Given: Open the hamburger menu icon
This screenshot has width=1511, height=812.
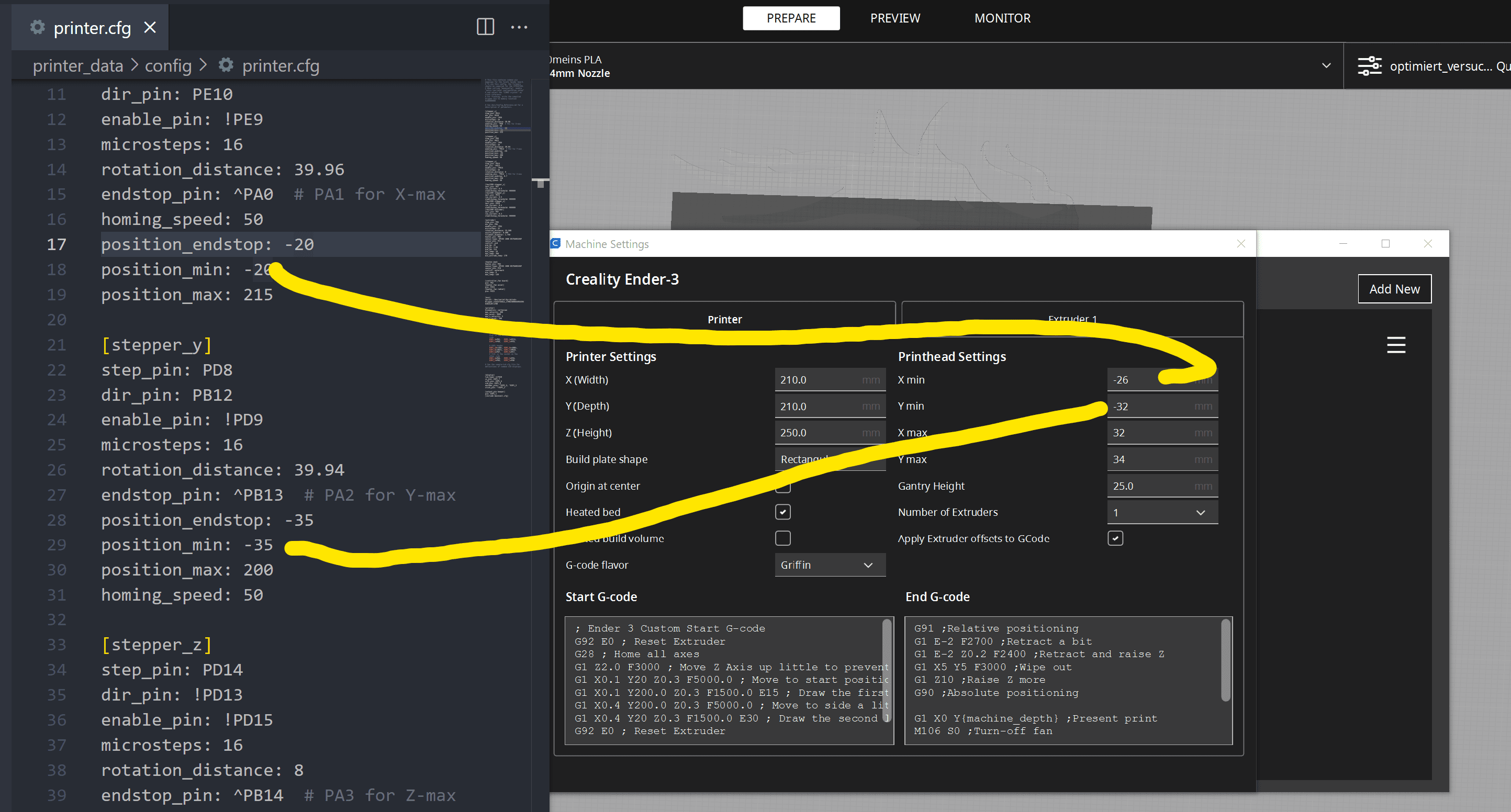Looking at the screenshot, I should pos(1395,345).
